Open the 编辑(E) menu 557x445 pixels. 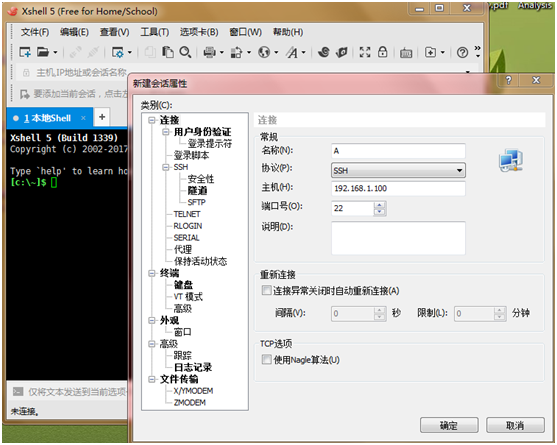click(x=74, y=32)
